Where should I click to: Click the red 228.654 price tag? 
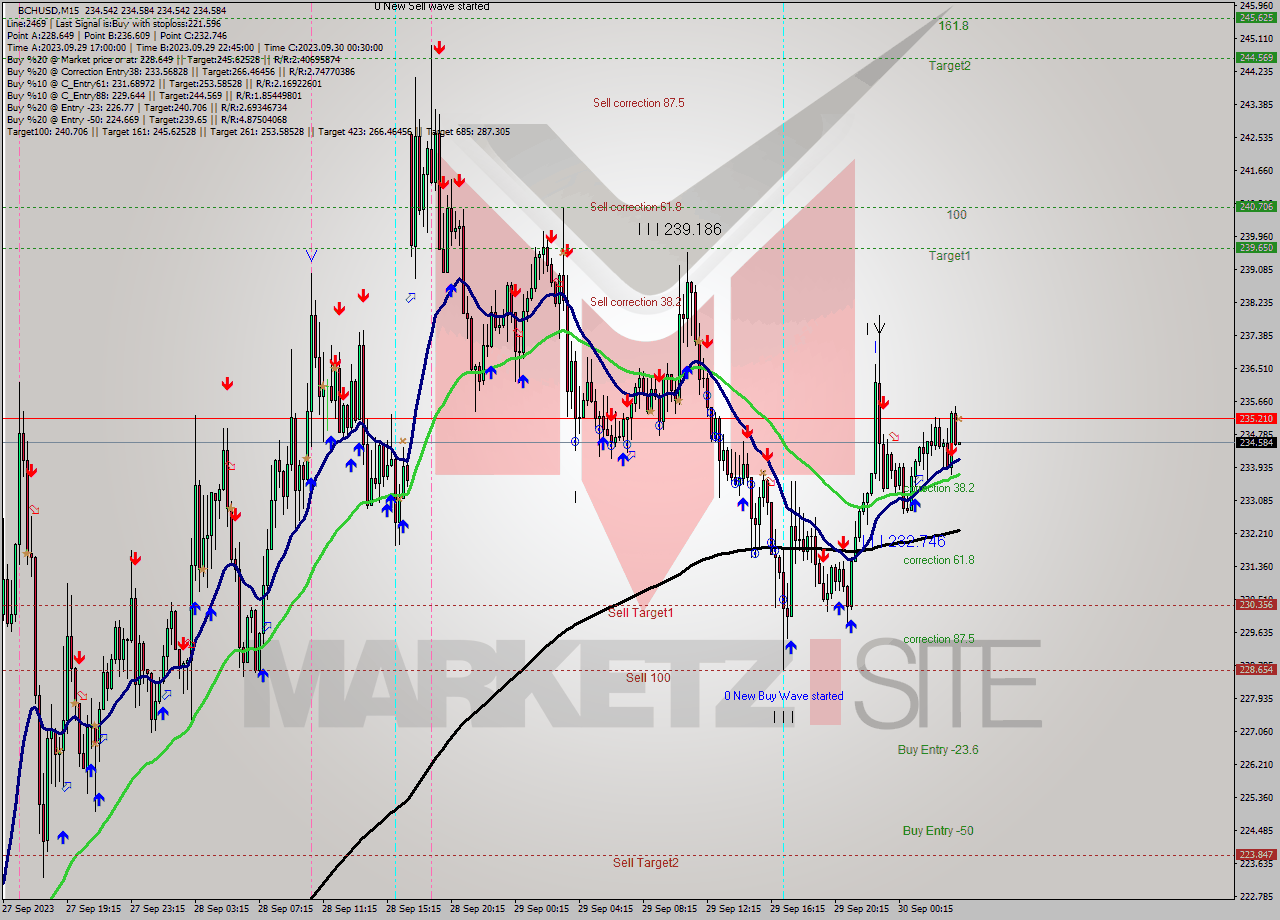[x=1256, y=669]
